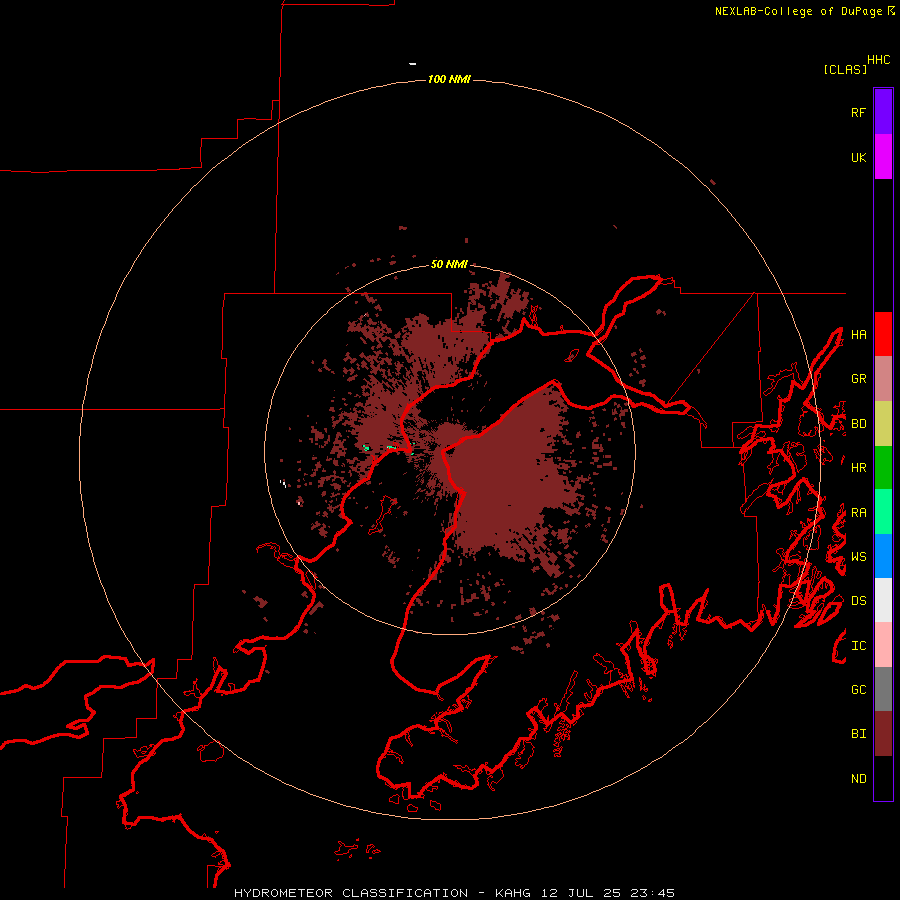Click the RA legend label
This screenshot has width=900, height=900.
pyautogui.click(x=858, y=513)
